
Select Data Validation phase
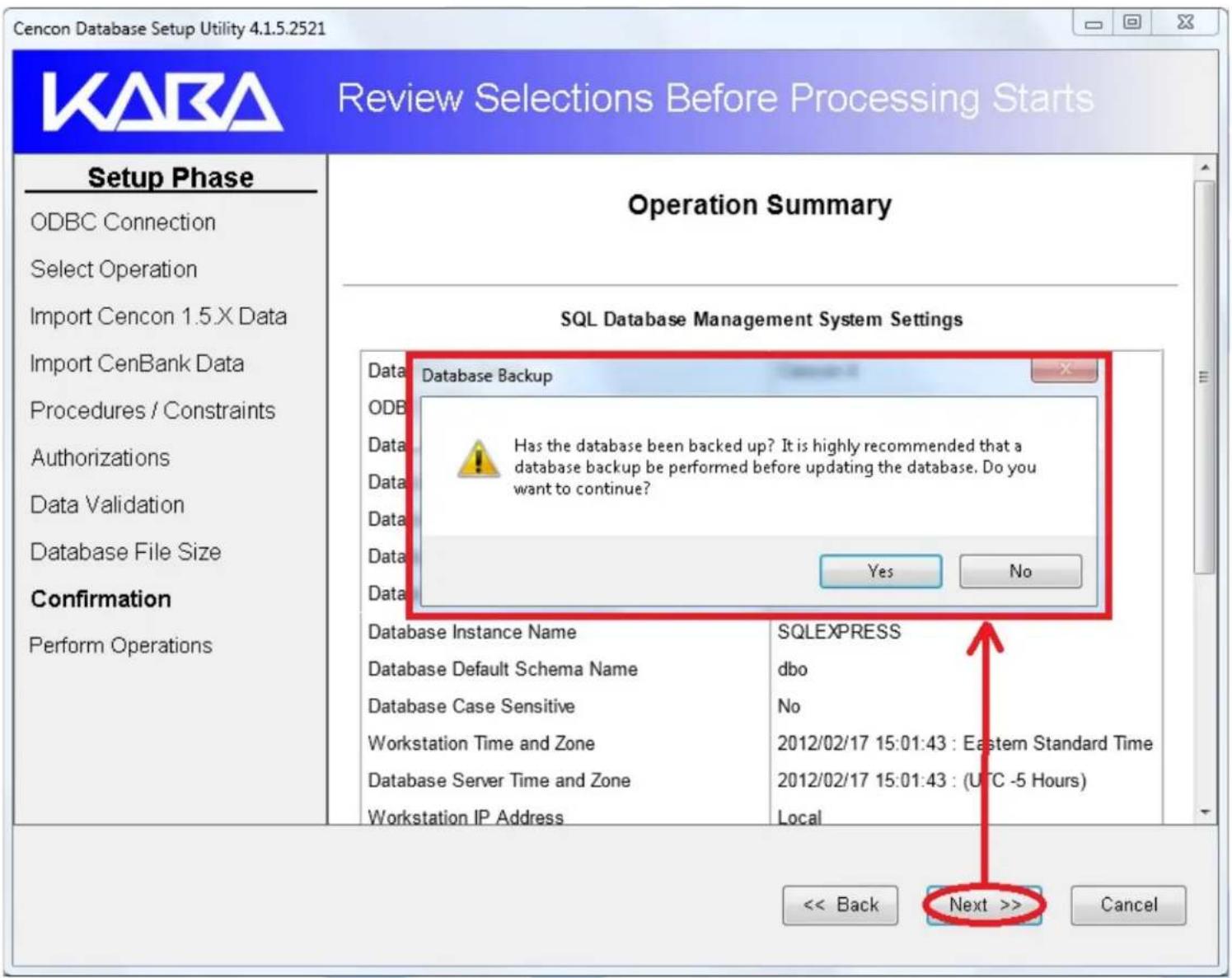click(107, 504)
